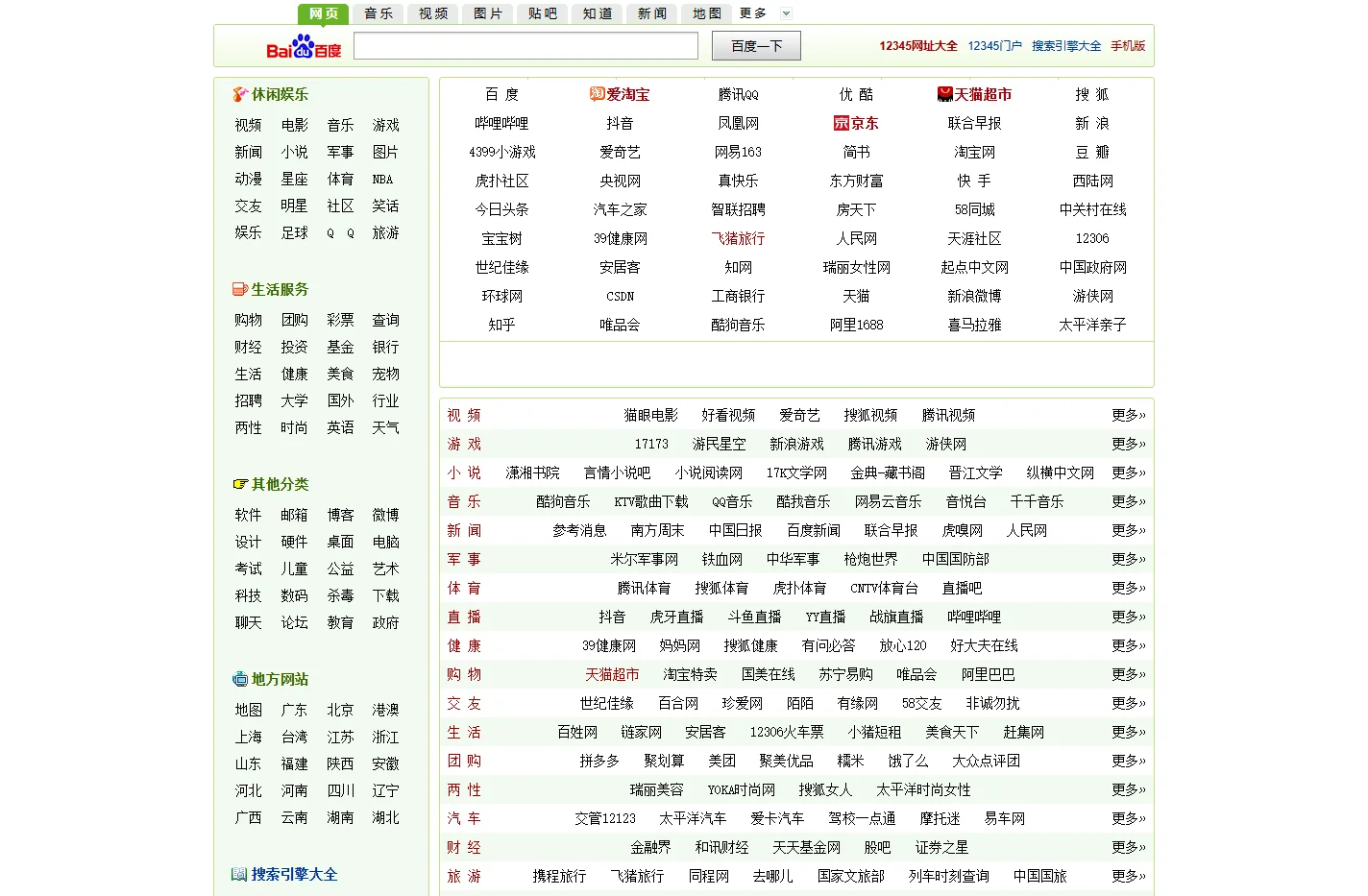The width and height of the screenshot is (1368, 896).
Task: Open the 飞猪旅行 link in top grid
Action: click(x=738, y=238)
